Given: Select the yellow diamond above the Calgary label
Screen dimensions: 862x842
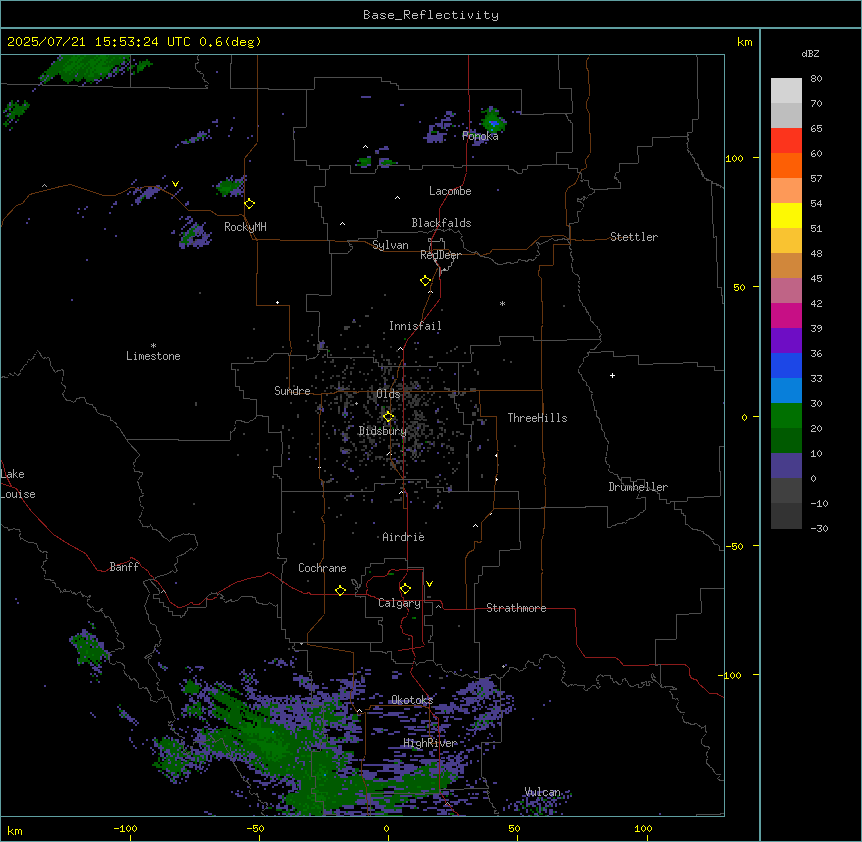Looking at the screenshot, I should 405,589.
